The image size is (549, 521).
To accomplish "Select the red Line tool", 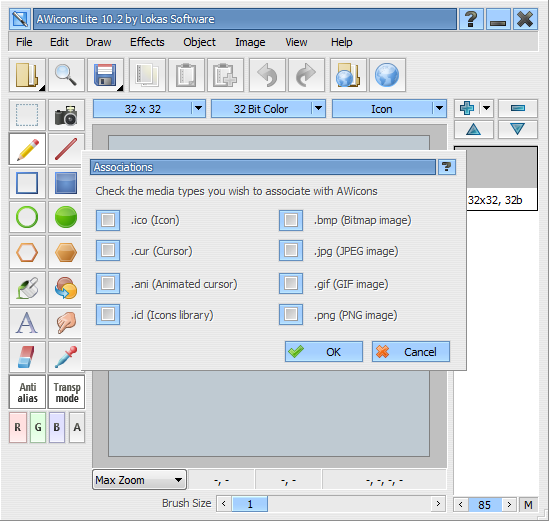I will (x=66, y=149).
